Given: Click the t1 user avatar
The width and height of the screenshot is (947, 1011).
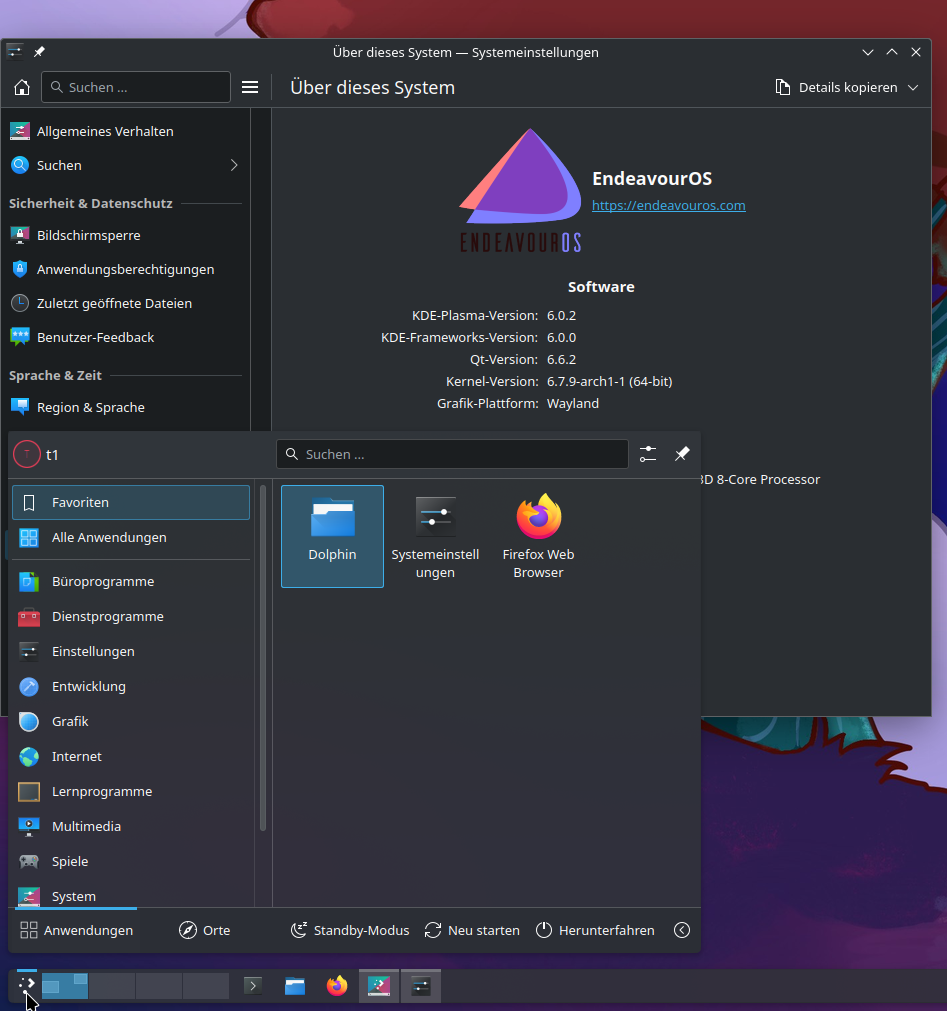Looking at the screenshot, I should click(27, 455).
